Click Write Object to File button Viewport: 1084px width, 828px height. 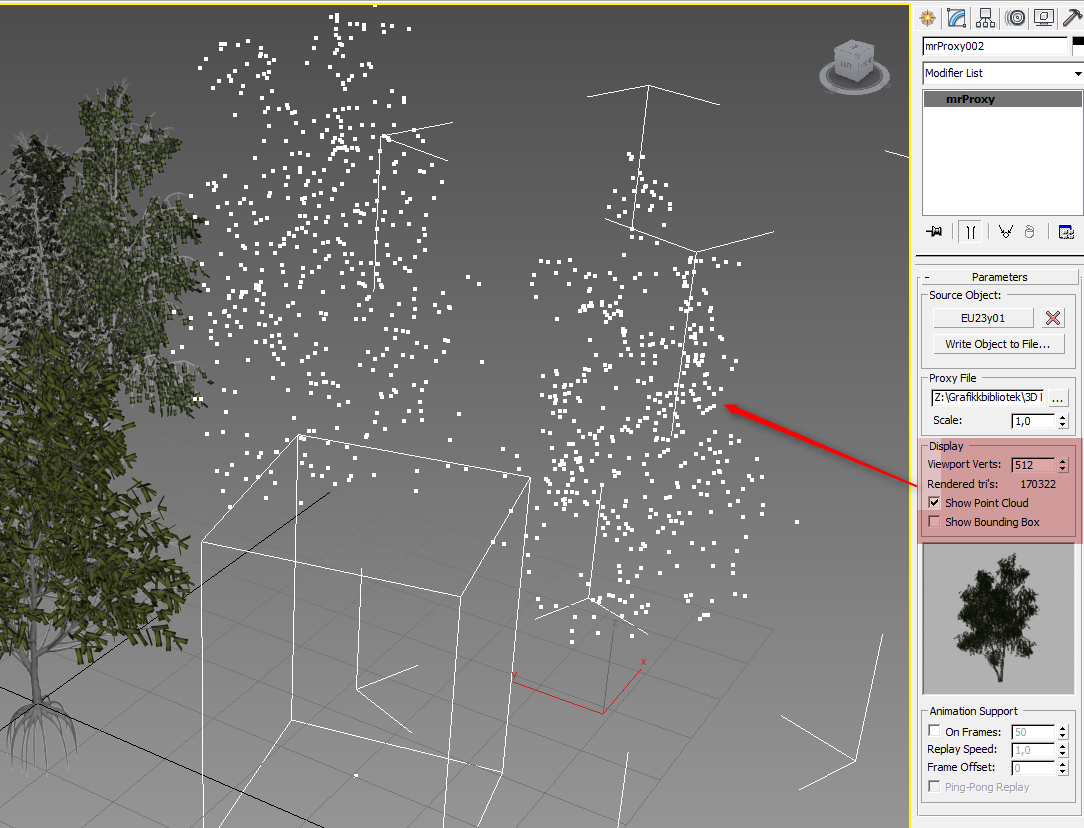tap(997, 344)
